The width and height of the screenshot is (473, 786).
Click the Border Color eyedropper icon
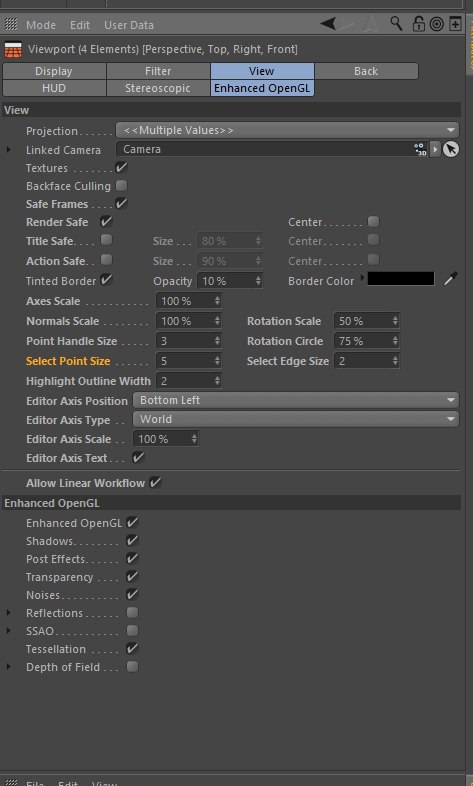coord(450,279)
